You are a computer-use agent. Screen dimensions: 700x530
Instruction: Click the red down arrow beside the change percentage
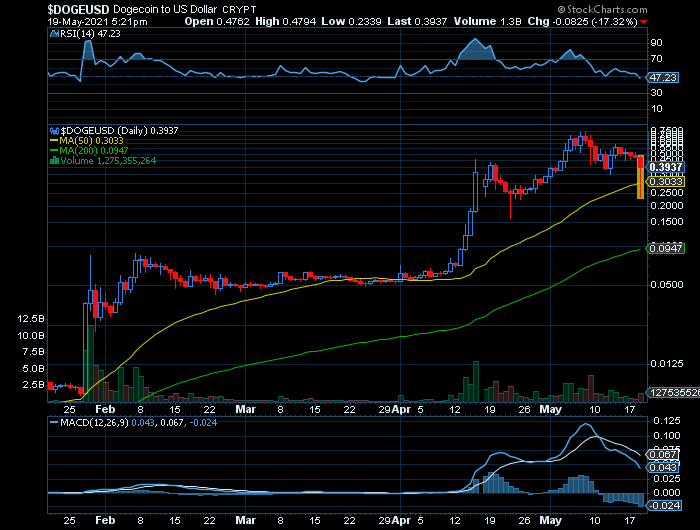click(x=643, y=22)
